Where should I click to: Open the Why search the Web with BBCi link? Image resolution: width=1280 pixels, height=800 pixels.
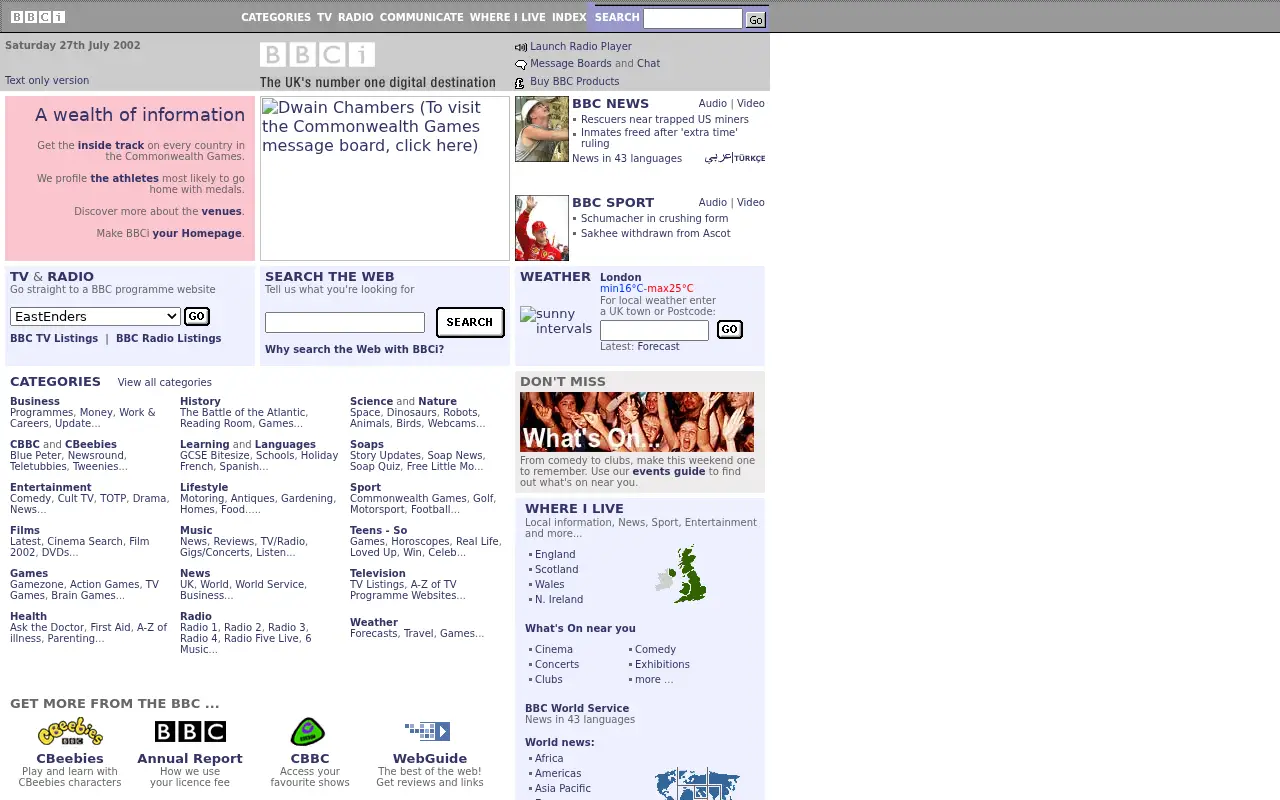pyautogui.click(x=355, y=349)
